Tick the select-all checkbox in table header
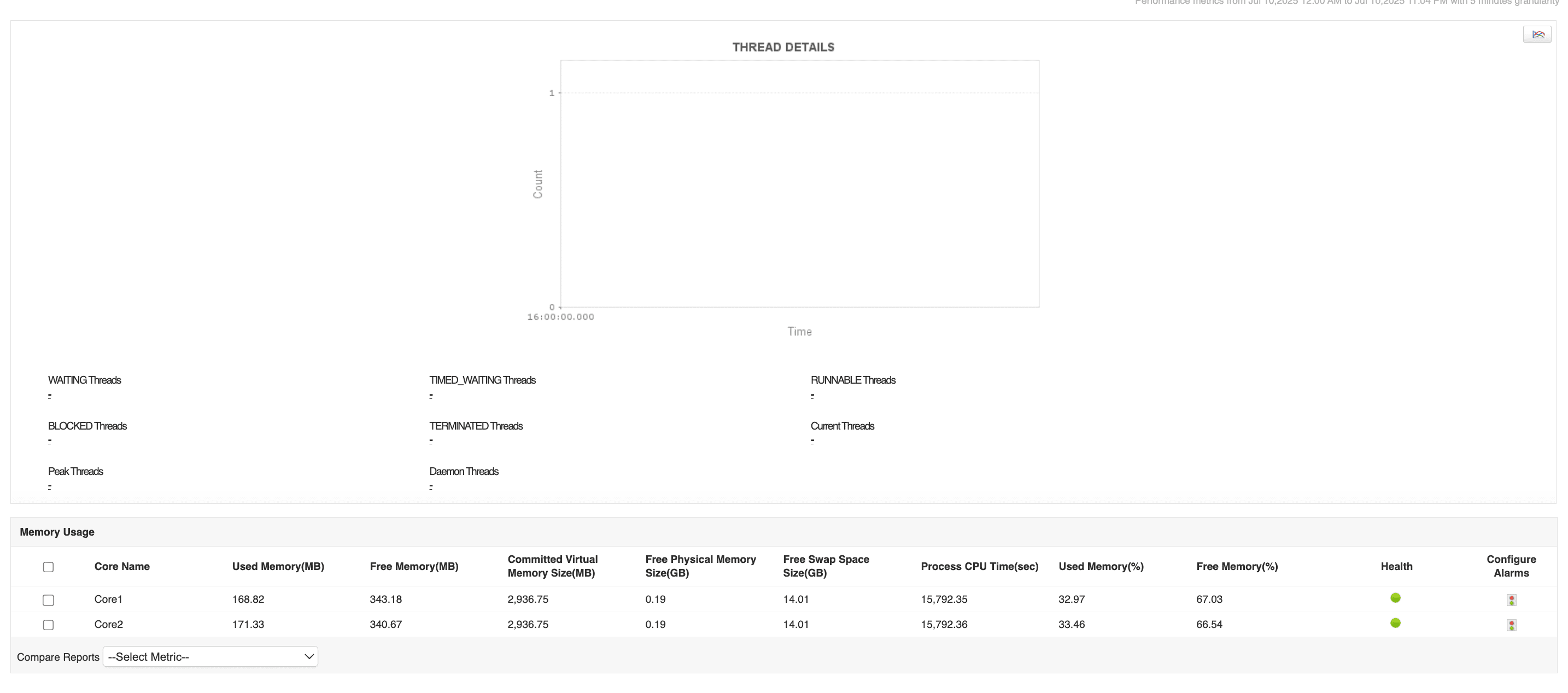 pyautogui.click(x=49, y=567)
